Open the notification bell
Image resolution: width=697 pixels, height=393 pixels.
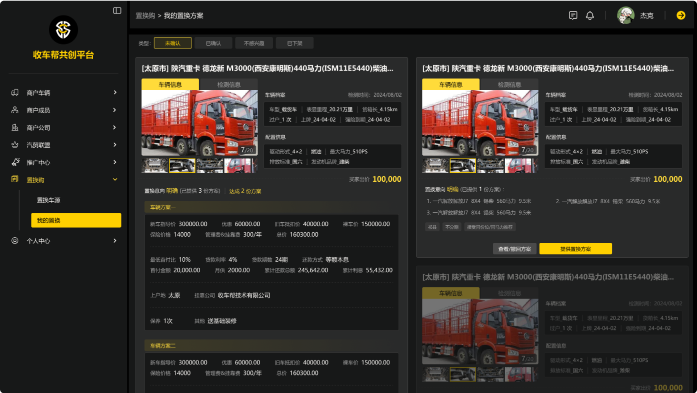[x=590, y=16]
